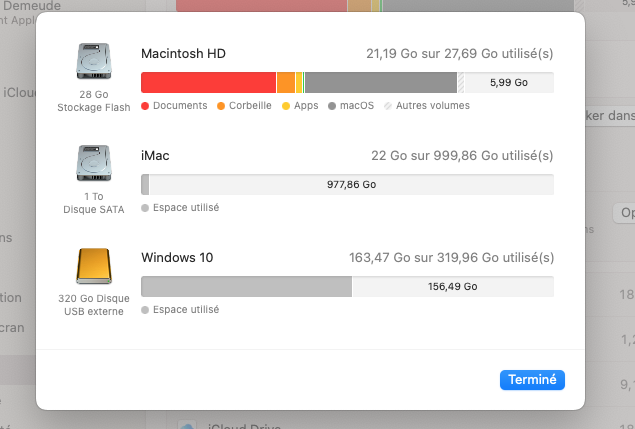The width and height of the screenshot is (635, 429).
Task: Select the red Documents segment of storage bar
Action: coord(208,83)
